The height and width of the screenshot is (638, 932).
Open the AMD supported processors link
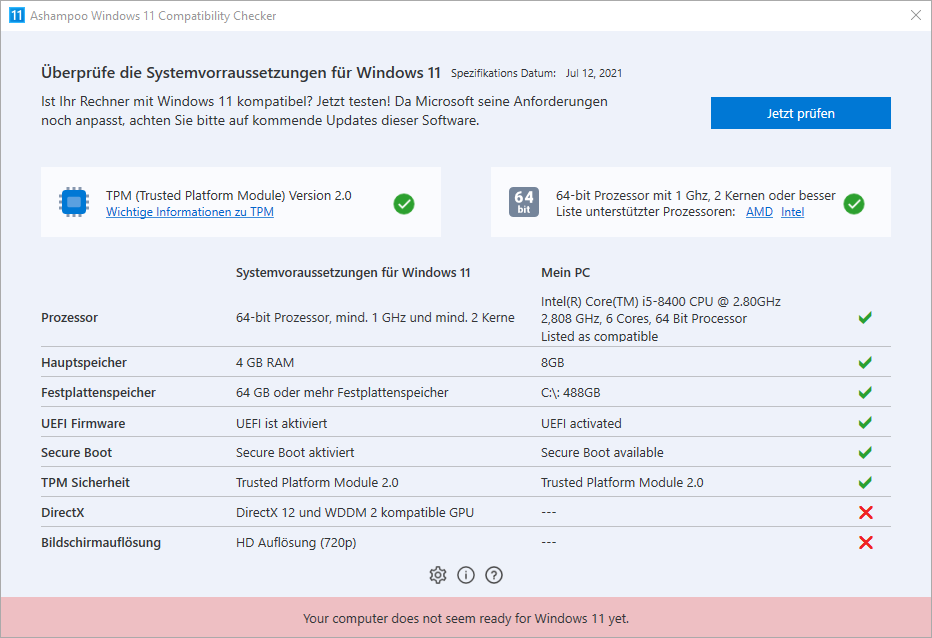pyautogui.click(x=759, y=212)
